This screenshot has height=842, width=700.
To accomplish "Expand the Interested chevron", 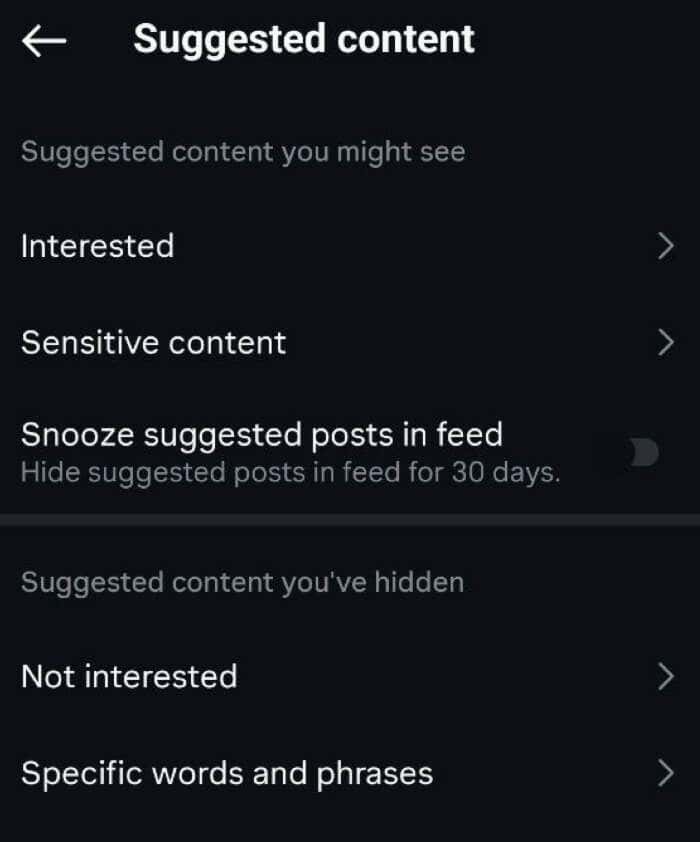I will tap(667, 246).
